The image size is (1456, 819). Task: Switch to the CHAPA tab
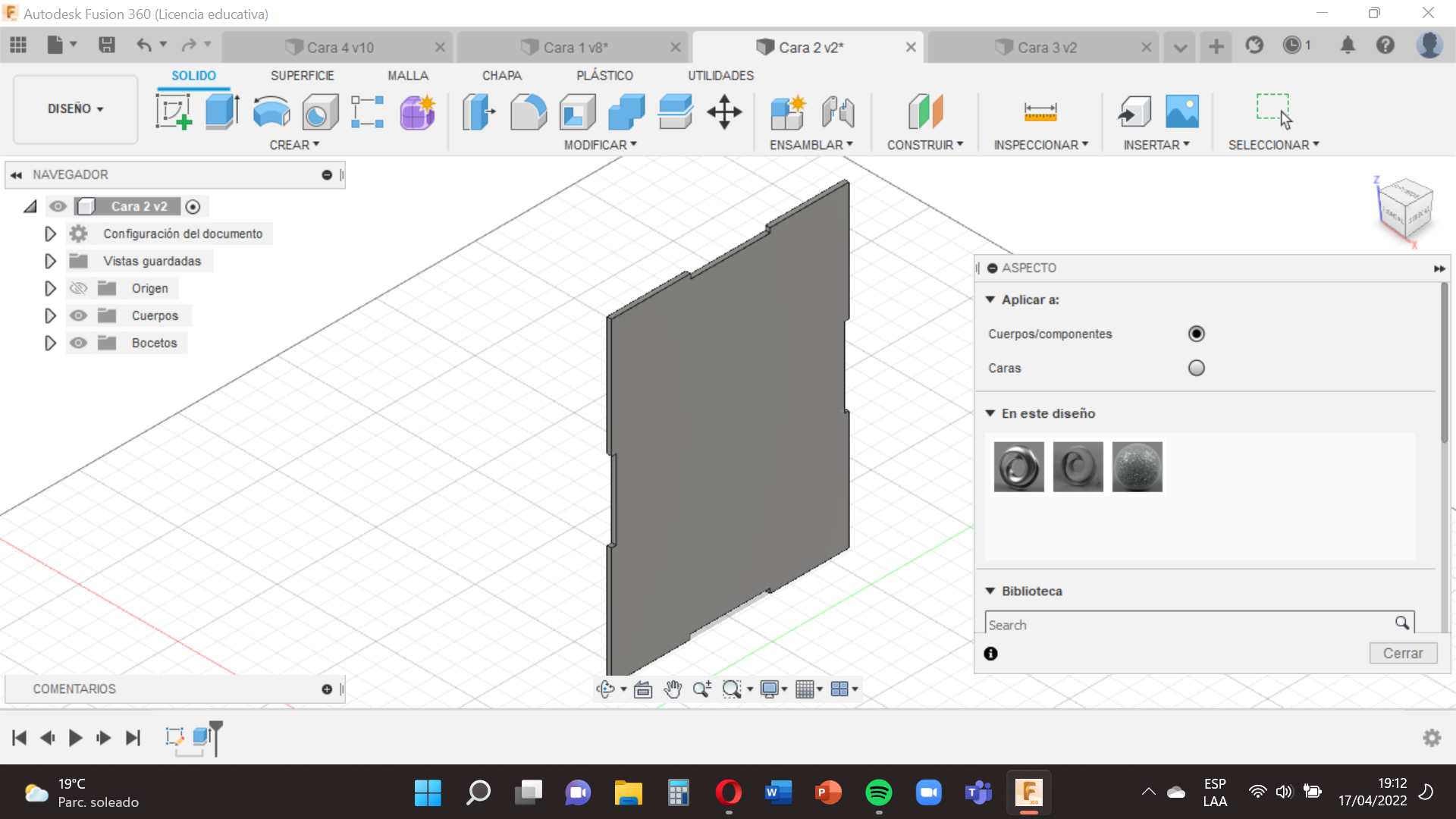[502, 76]
